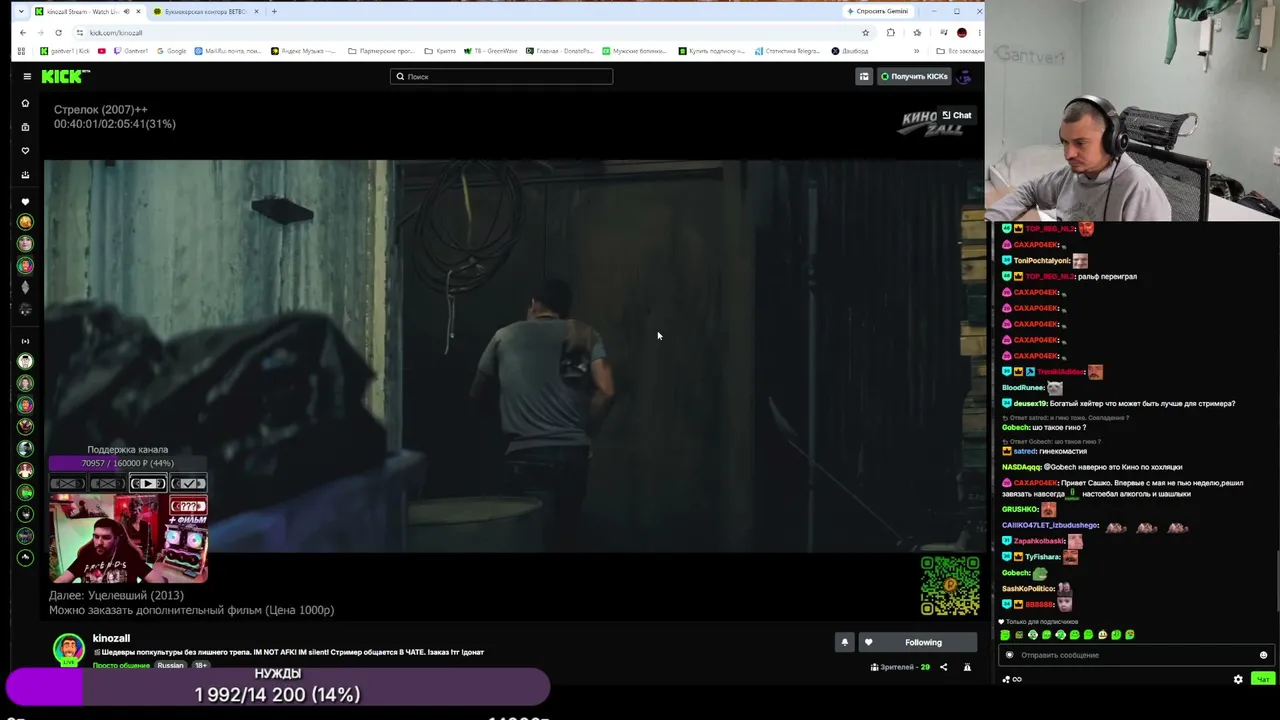Open the channel points icon below chat input
Screen dimensions: 1280x720
pos(1011,679)
